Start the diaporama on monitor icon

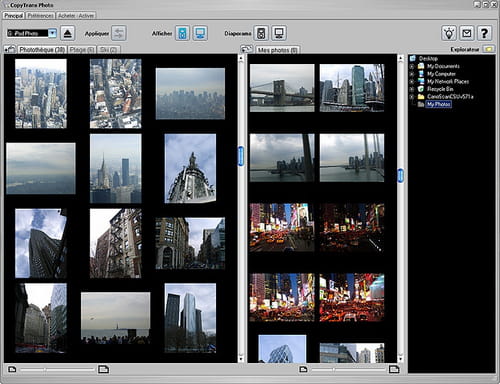[x=279, y=33]
